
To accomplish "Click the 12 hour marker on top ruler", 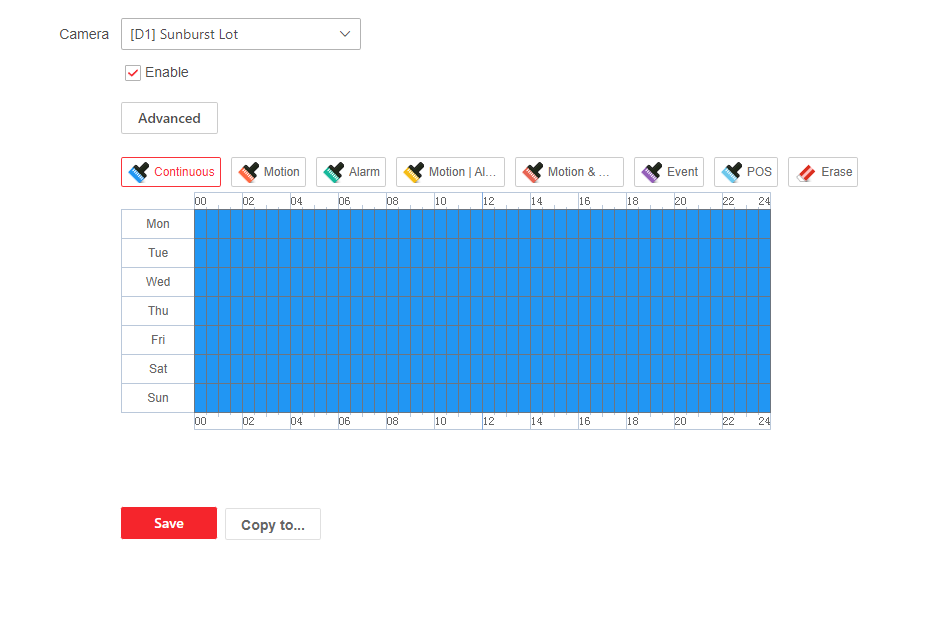I will coord(488,201).
